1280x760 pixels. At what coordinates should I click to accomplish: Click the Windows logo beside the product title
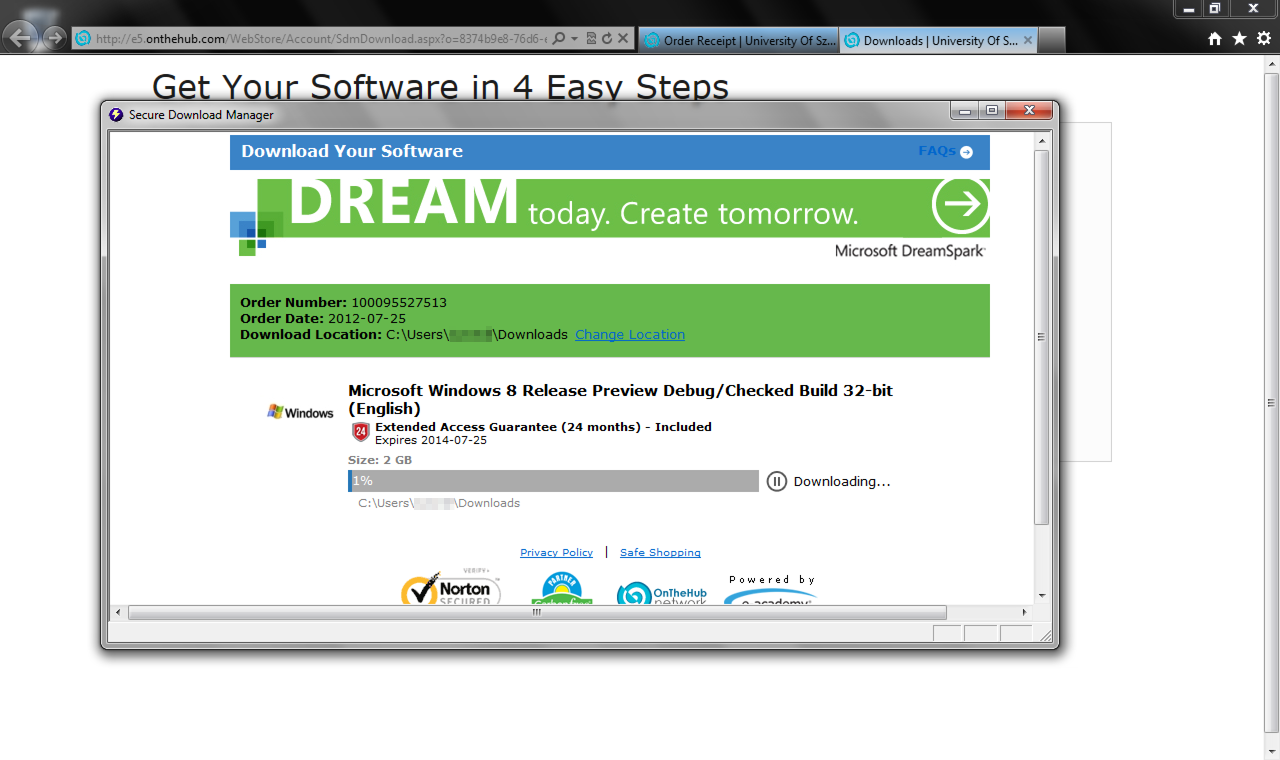[300, 412]
